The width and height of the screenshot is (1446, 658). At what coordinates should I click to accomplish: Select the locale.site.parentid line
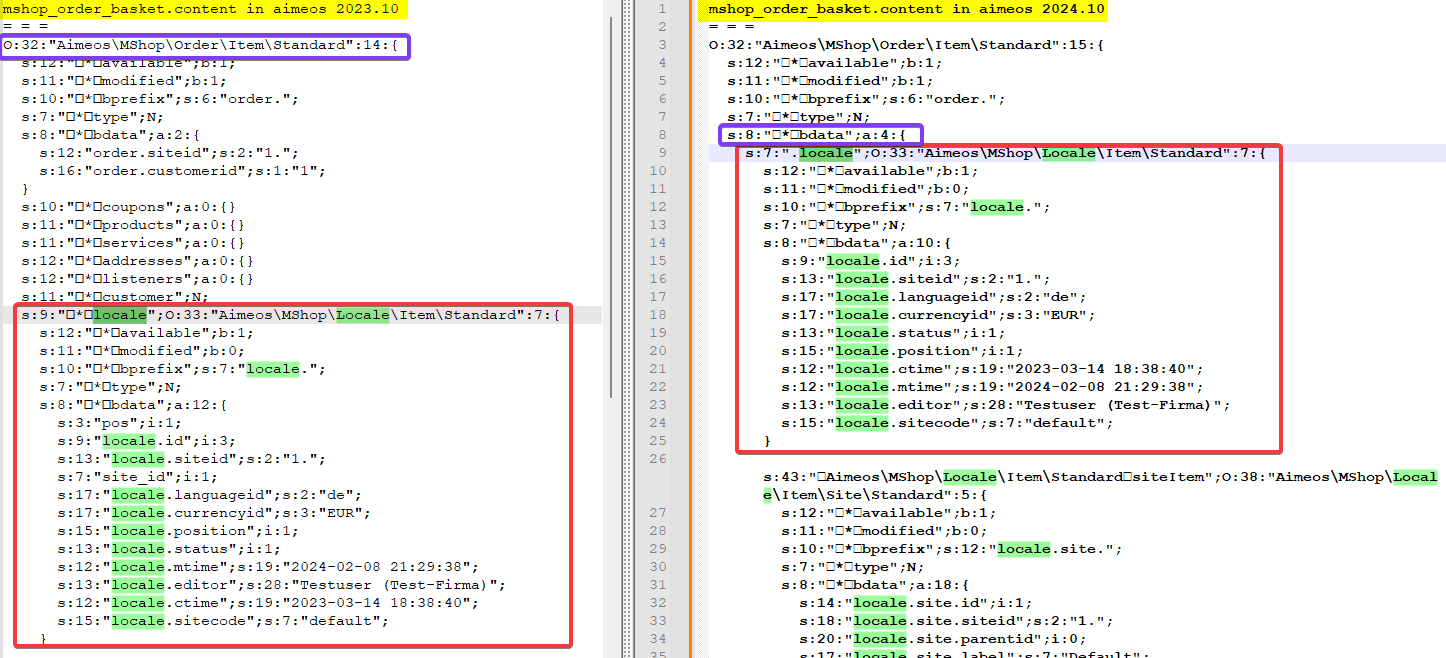(943, 639)
